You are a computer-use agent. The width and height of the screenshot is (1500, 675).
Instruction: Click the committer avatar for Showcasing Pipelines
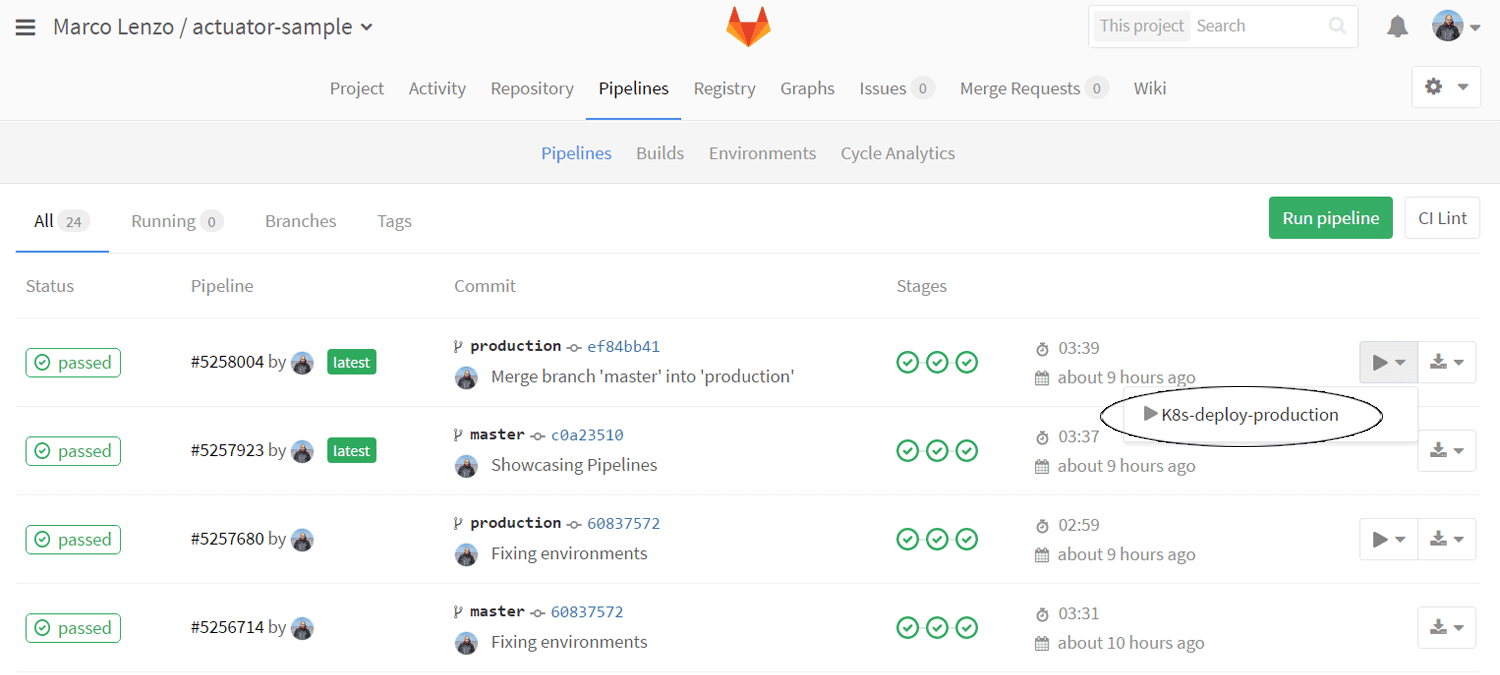point(466,465)
